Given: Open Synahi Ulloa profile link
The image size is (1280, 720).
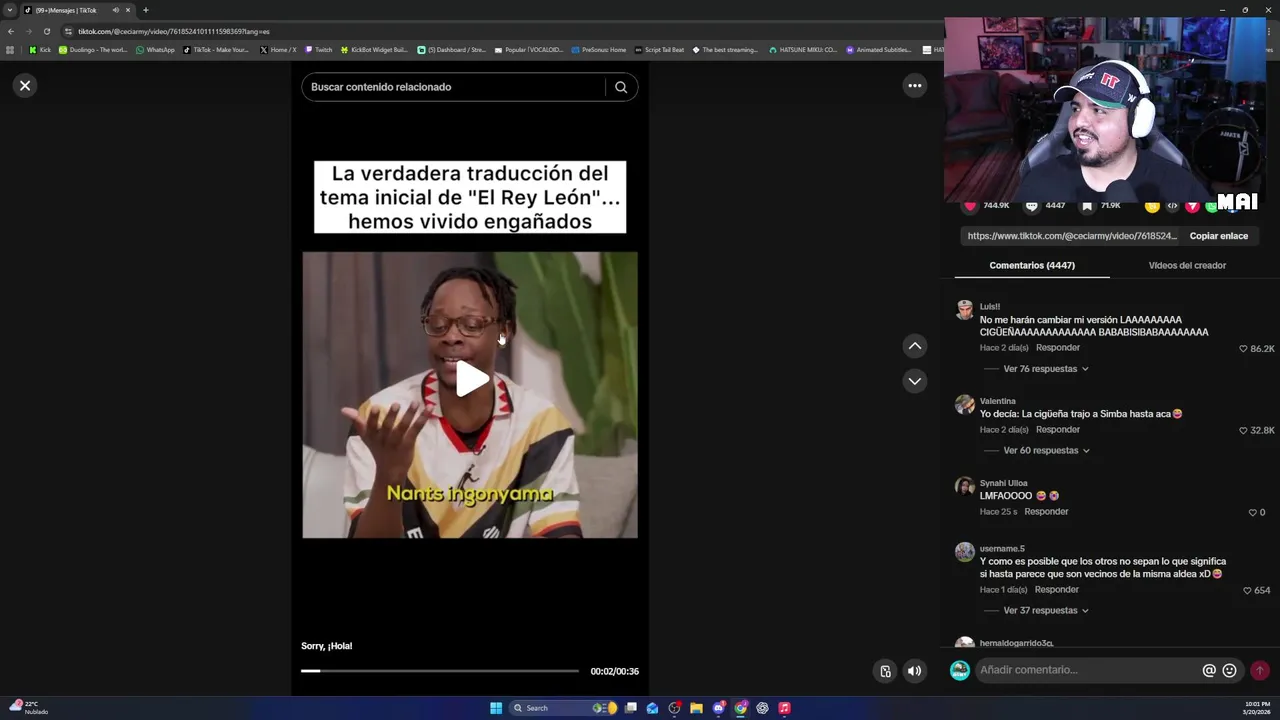Looking at the screenshot, I should [1003, 483].
